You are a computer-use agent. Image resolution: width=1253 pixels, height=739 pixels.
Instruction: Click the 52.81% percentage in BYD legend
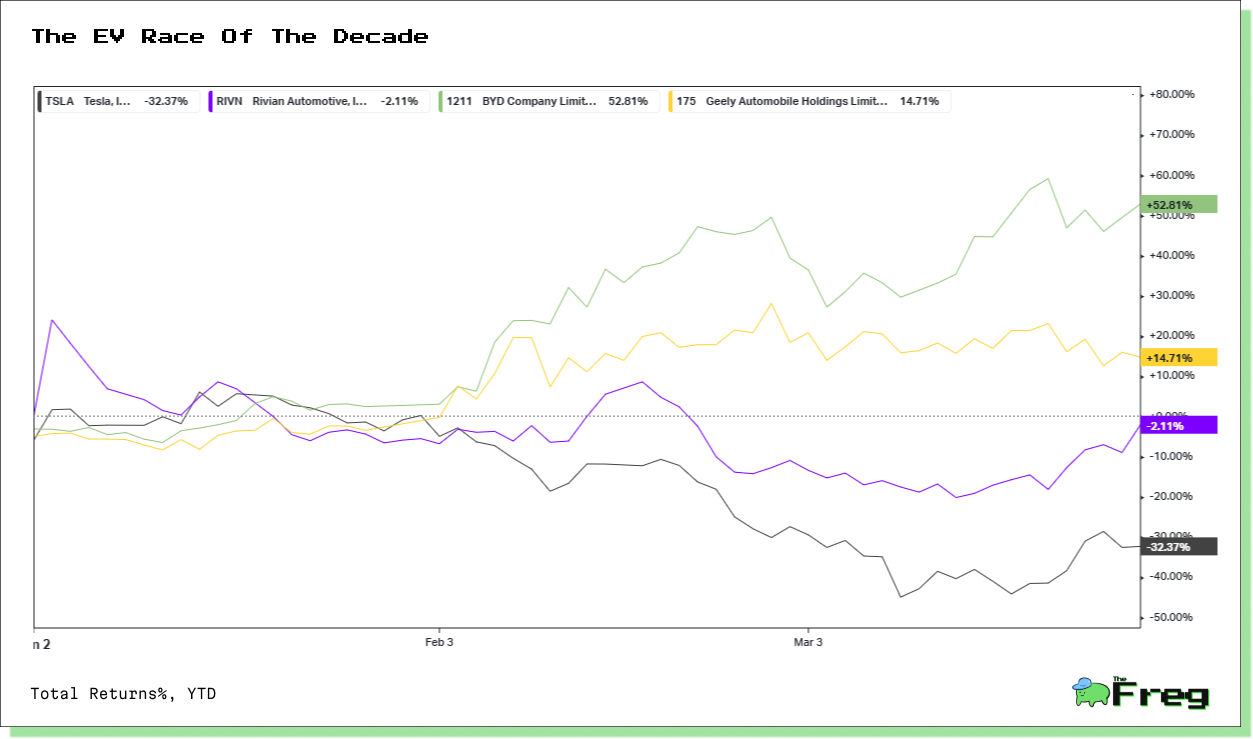point(628,101)
